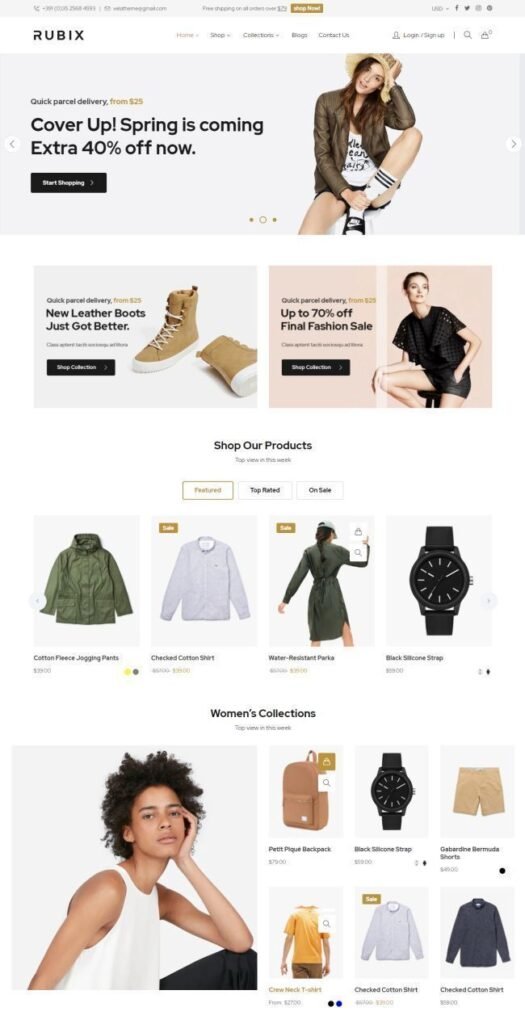Switch to the On Sale tab

pyautogui.click(x=320, y=490)
